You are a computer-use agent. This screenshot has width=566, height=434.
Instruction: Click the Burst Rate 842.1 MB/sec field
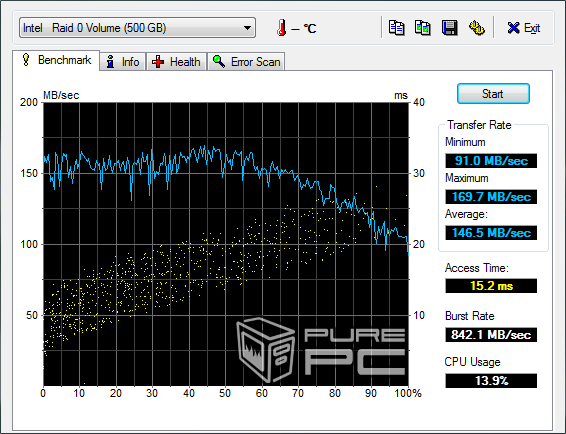click(x=491, y=335)
